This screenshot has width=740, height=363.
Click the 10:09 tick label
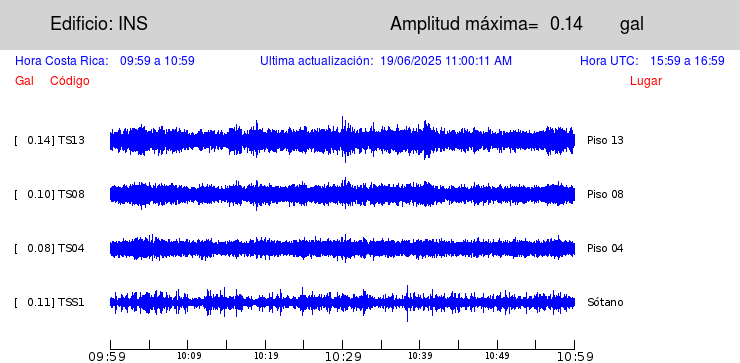187,355
